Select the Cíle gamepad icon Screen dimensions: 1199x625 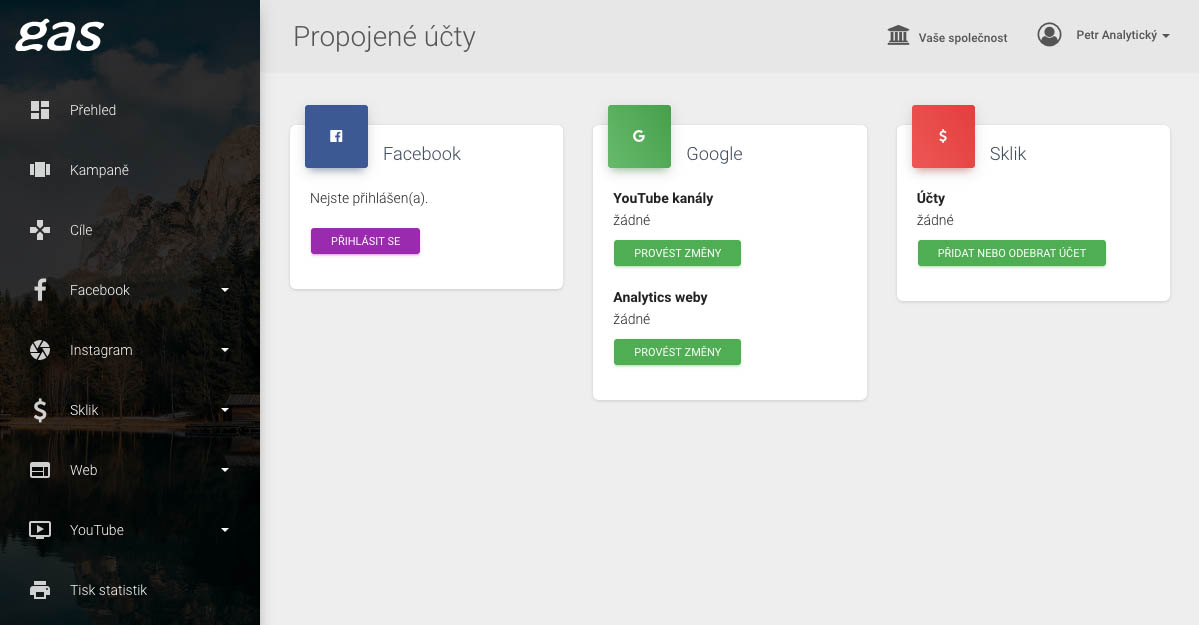point(40,229)
